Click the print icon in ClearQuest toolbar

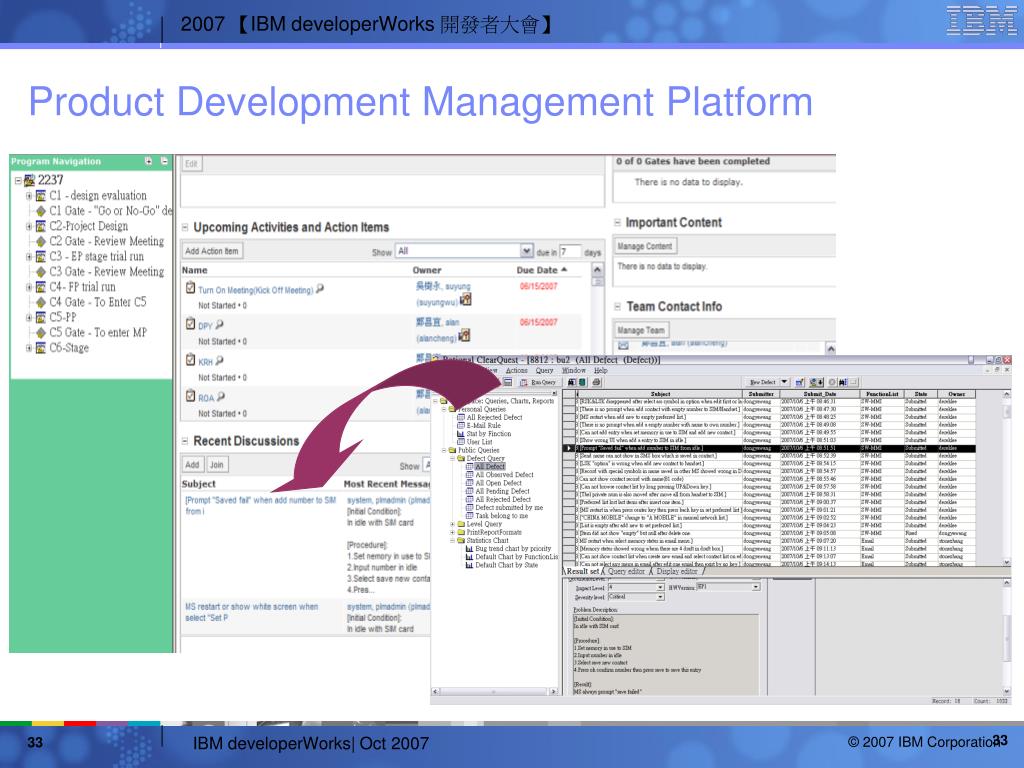point(596,382)
